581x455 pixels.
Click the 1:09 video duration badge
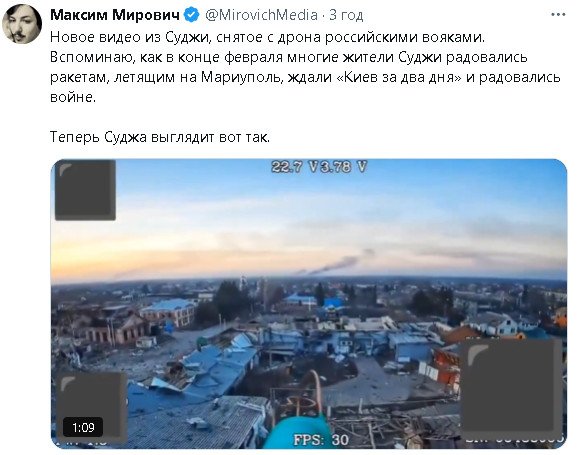[83, 428]
